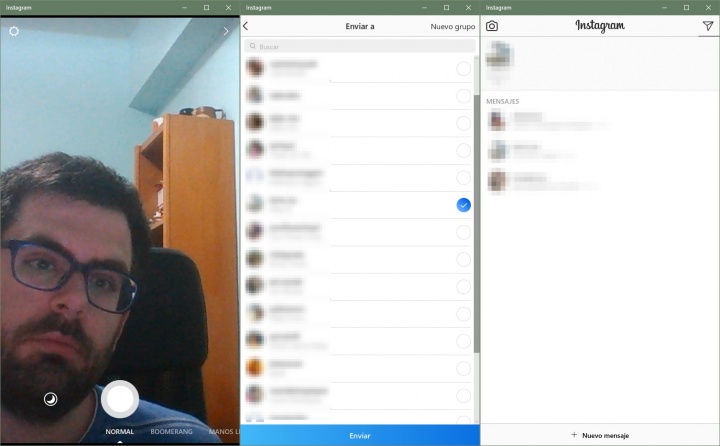Select fifth contact's radio circle
The height and width of the screenshot is (446, 720).
coord(463,178)
